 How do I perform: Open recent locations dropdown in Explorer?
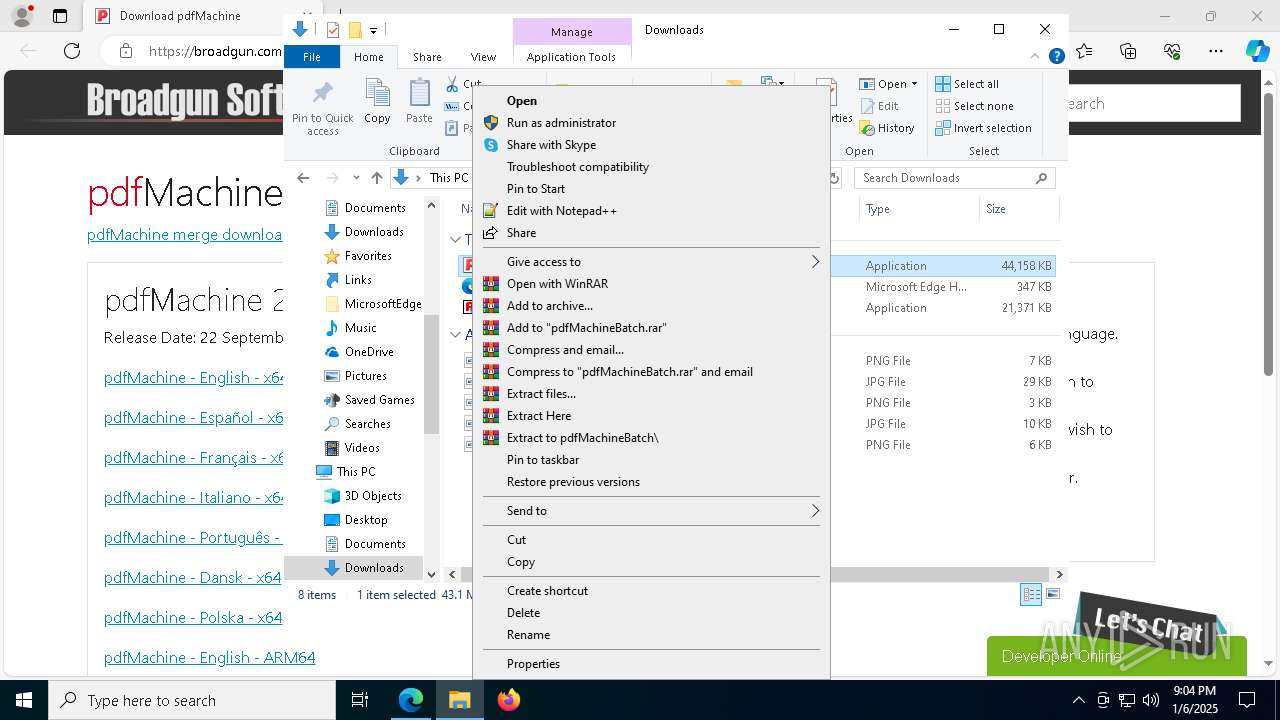[356, 178]
